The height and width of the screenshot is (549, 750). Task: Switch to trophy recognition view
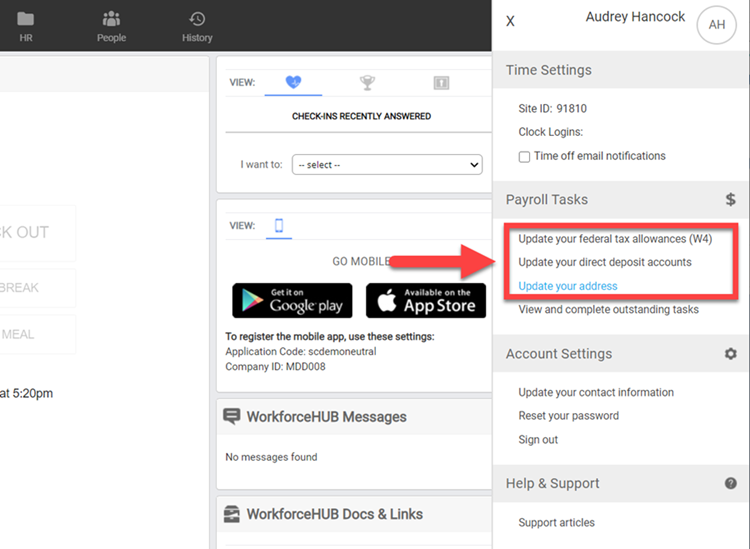tap(367, 83)
